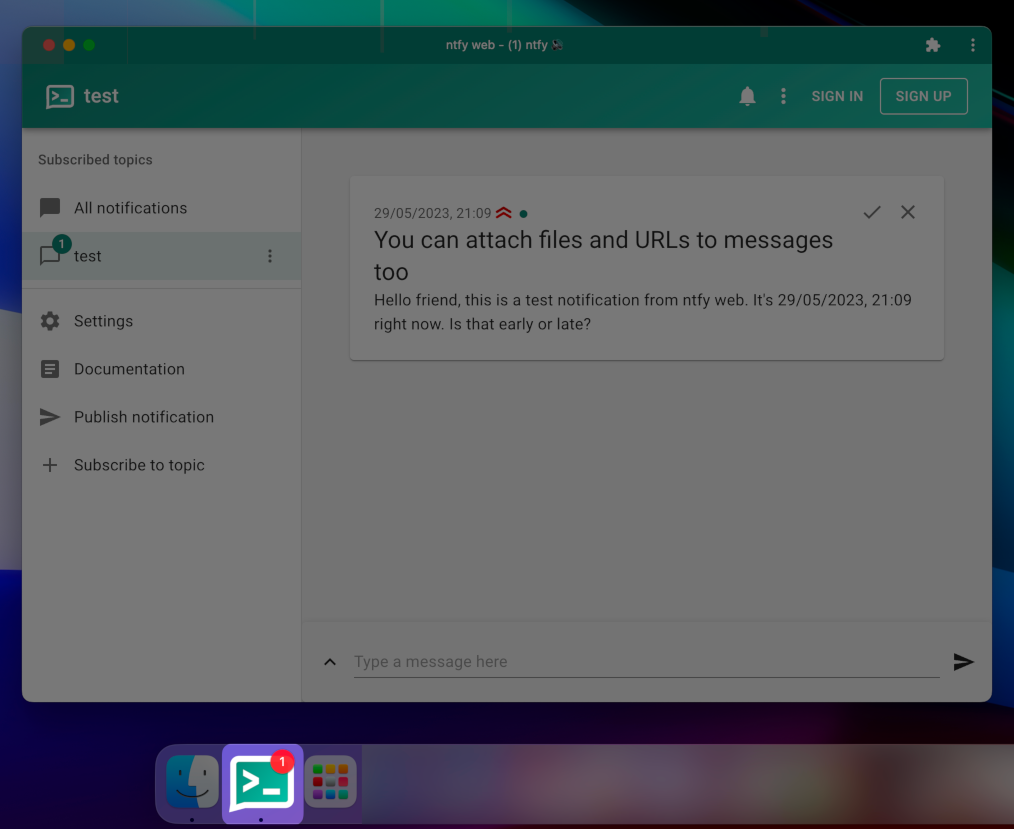Open All notifications in the sidebar
Image resolution: width=1014 pixels, height=829 pixels.
coord(130,208)
